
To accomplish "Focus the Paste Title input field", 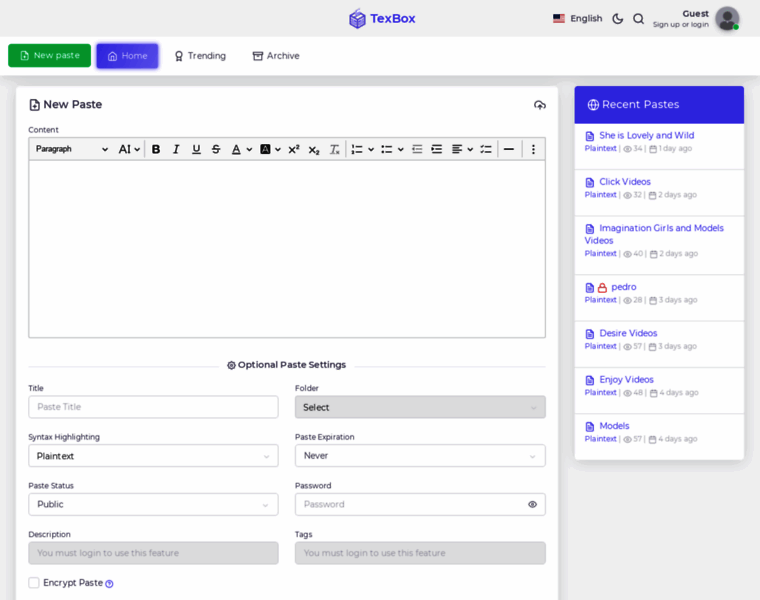I will click(x=153, y=407).
